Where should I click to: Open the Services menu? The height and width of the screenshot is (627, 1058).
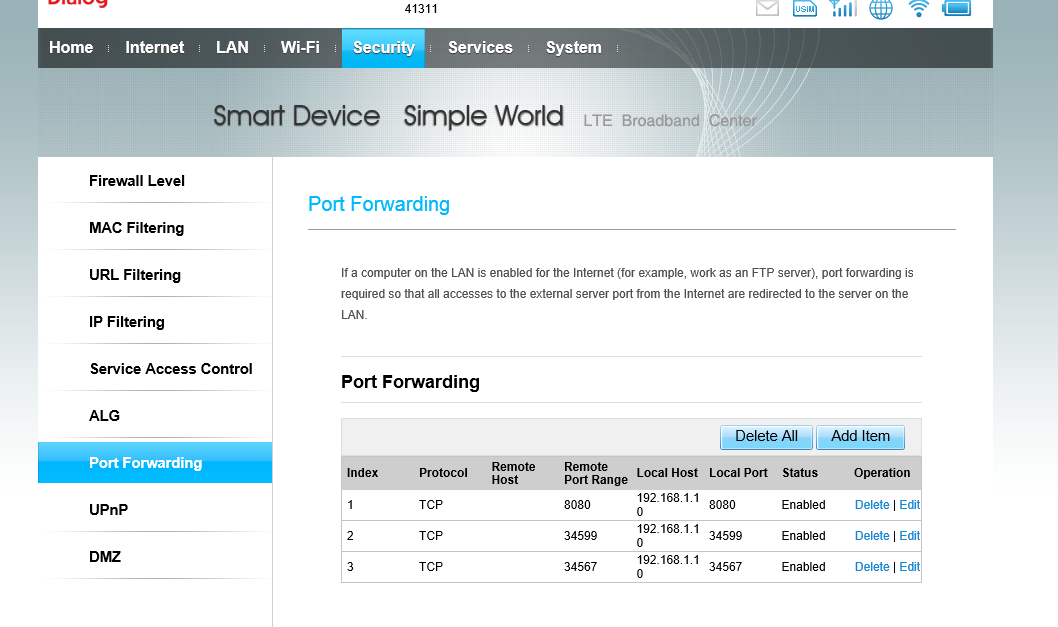(480, 47)
